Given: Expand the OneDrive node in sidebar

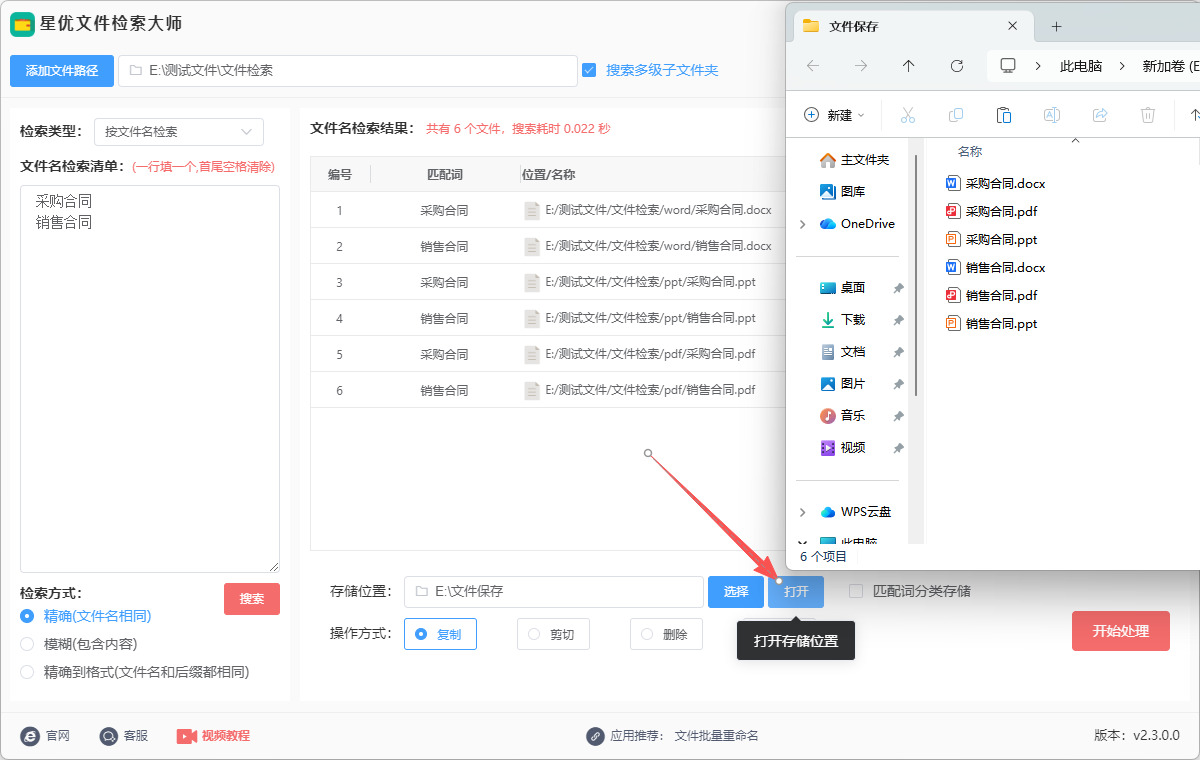Looking at the screenshot, I should click(803, 224).
